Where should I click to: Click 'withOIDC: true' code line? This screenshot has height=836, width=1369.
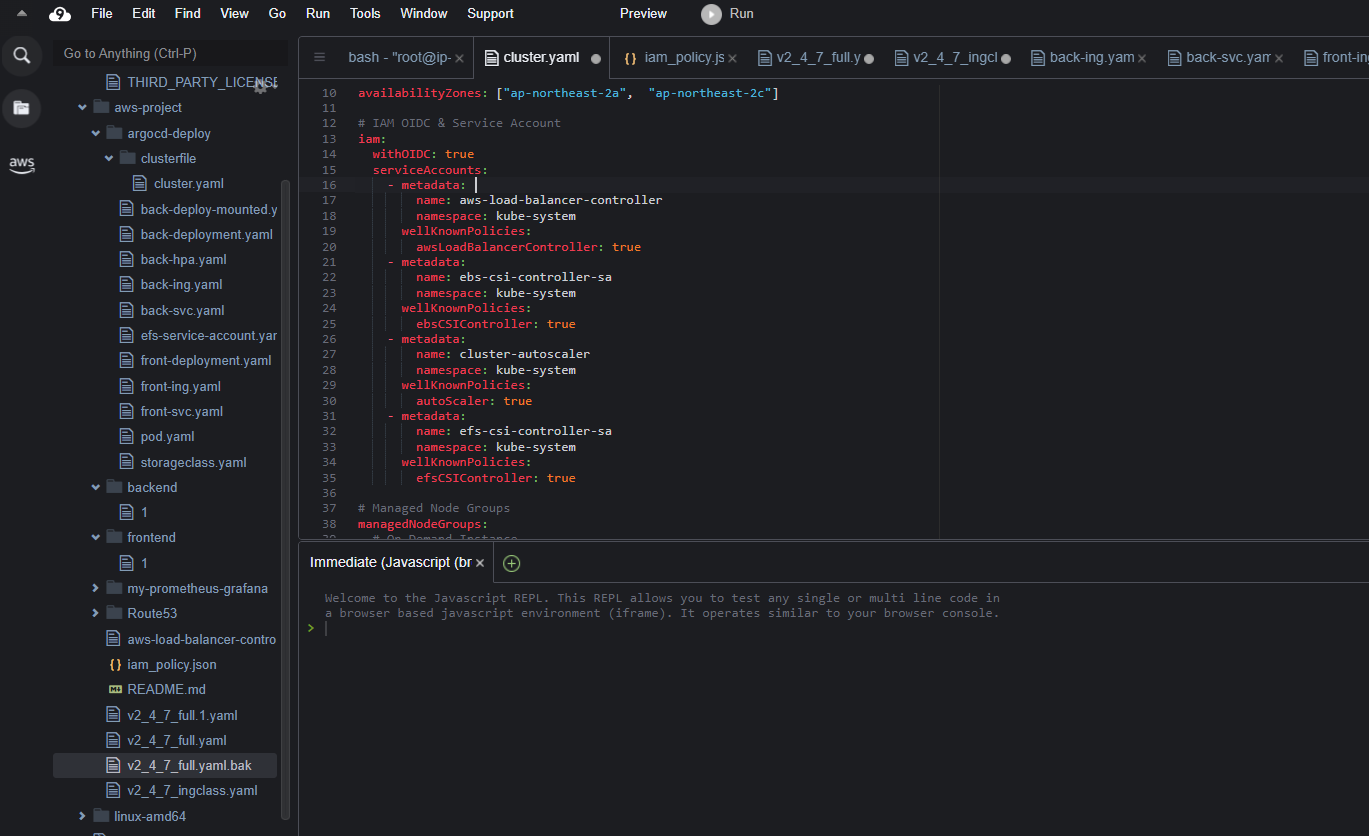point(423,154)
